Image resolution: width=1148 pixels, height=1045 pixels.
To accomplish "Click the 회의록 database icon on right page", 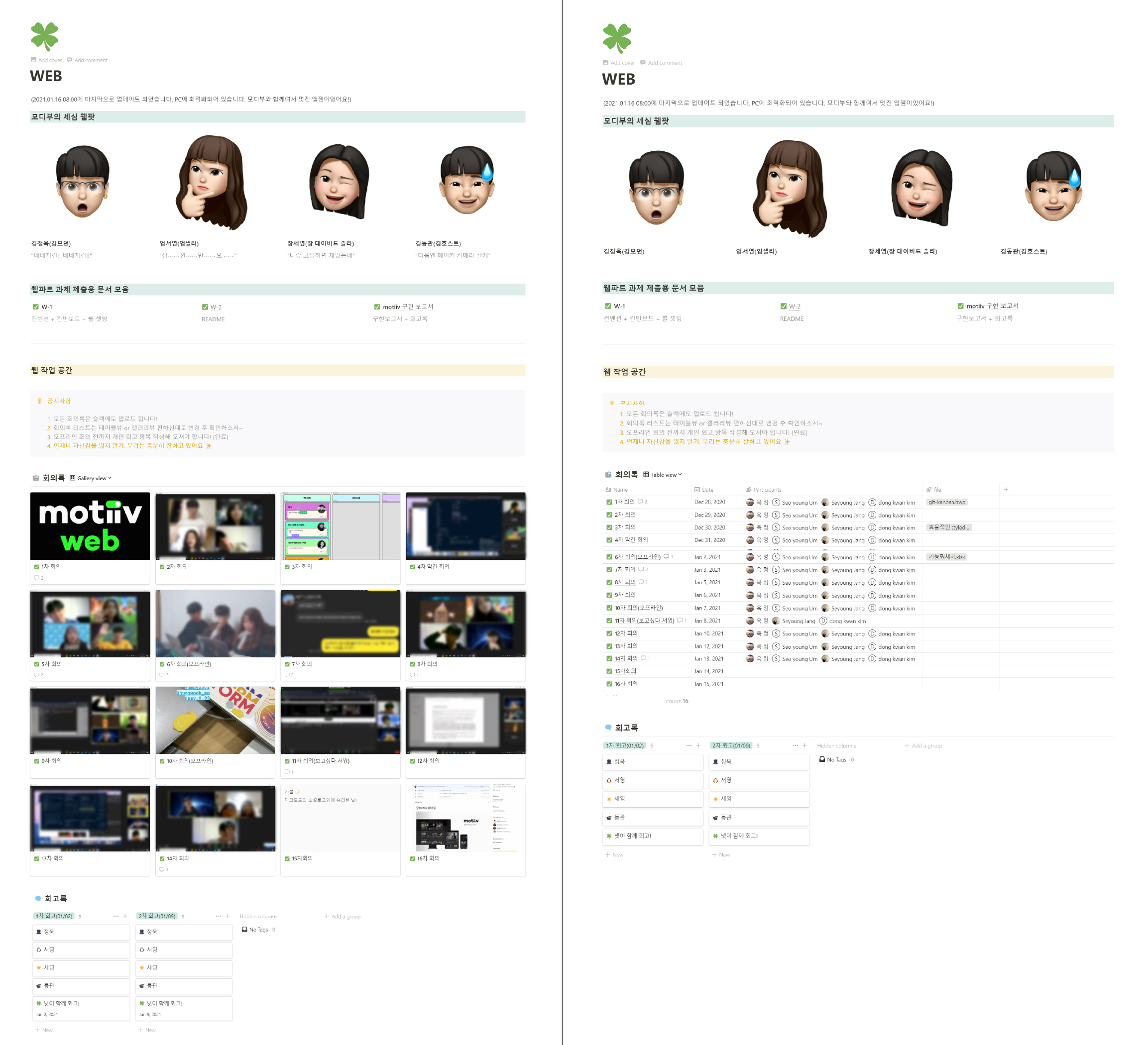I will coord(608,475).
